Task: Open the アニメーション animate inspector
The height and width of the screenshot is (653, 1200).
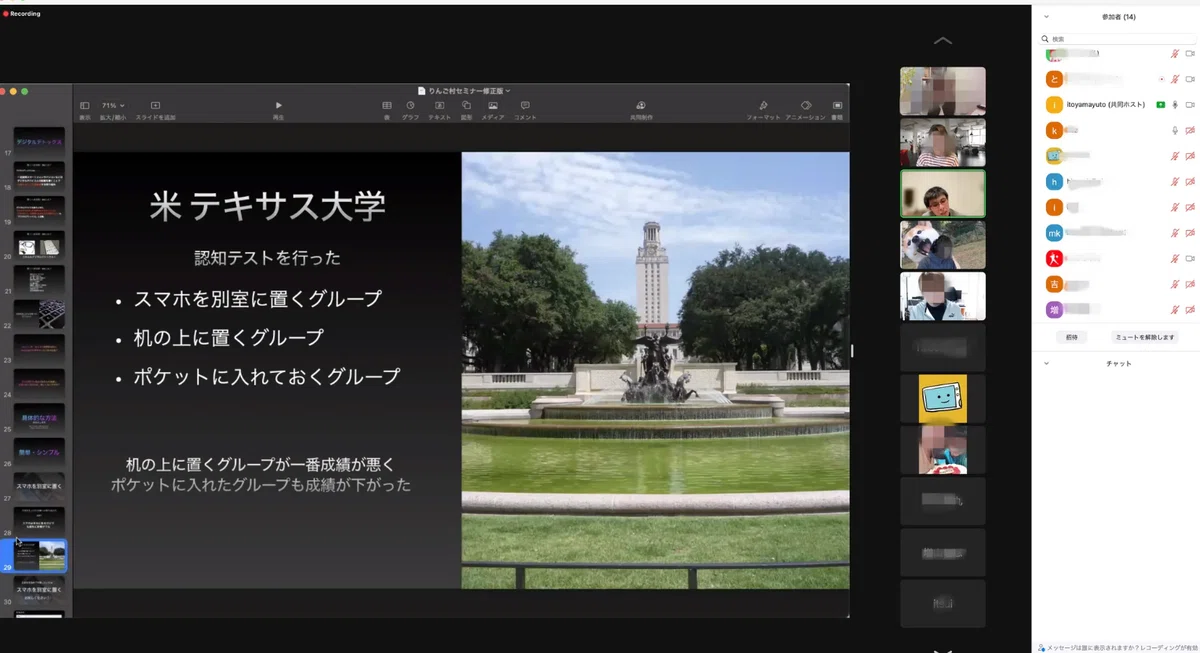Action: 806,105
